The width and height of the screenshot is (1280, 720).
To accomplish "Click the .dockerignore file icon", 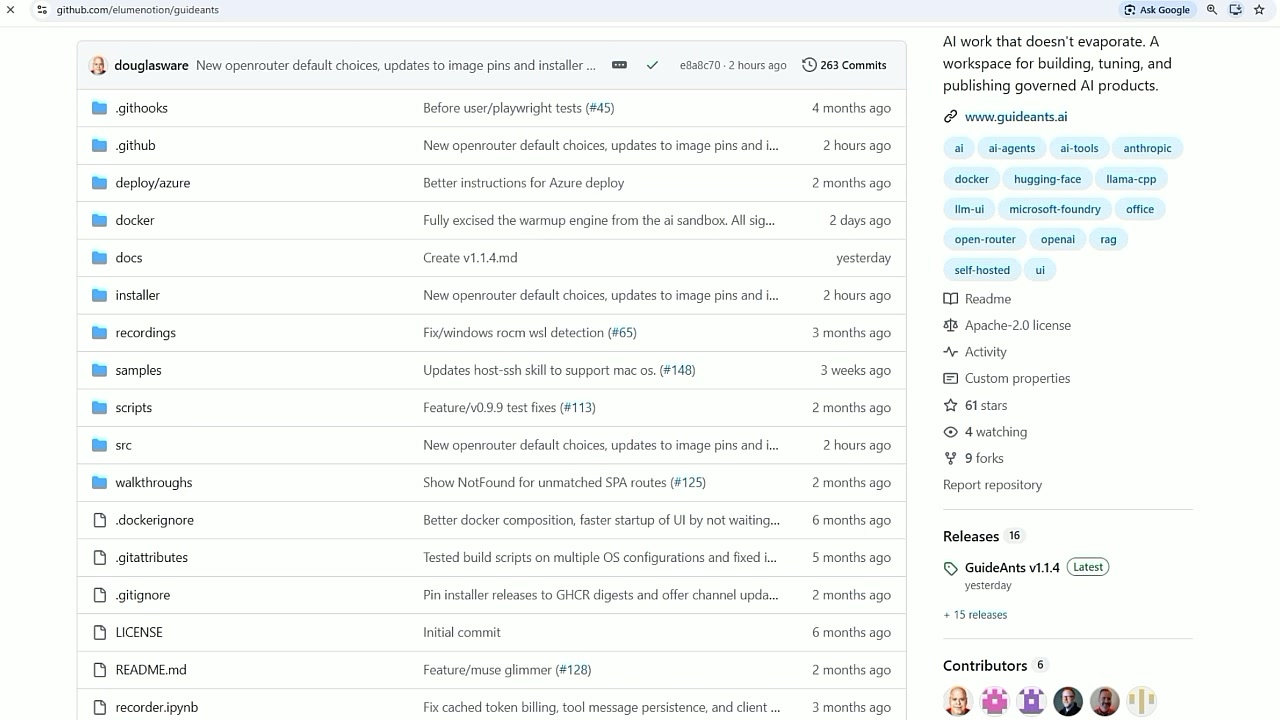I will 99,520.
